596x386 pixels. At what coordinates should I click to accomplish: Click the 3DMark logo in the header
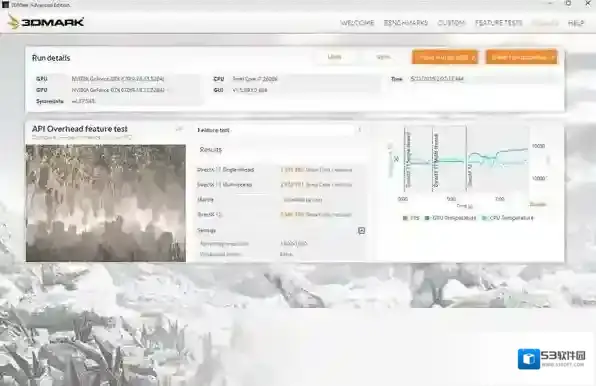click(x=46, y=22)
